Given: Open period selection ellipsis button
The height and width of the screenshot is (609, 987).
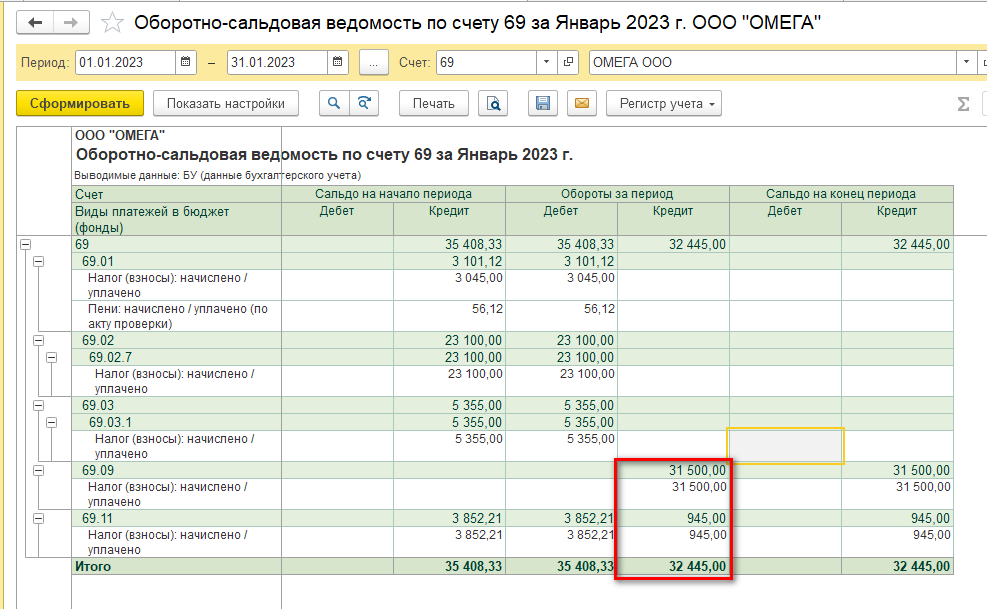Looking at the screenshot, I should click(373, 62).
